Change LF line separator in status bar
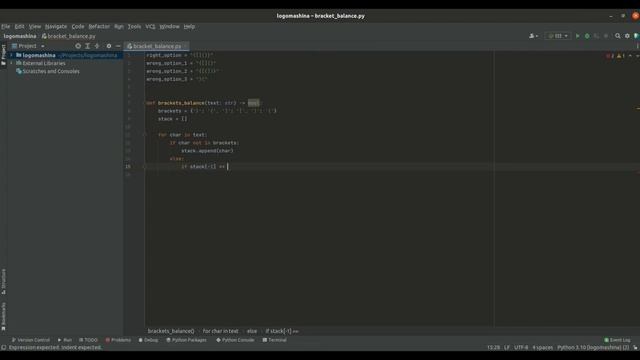640x360 pixels. click(x=507, y=348)
